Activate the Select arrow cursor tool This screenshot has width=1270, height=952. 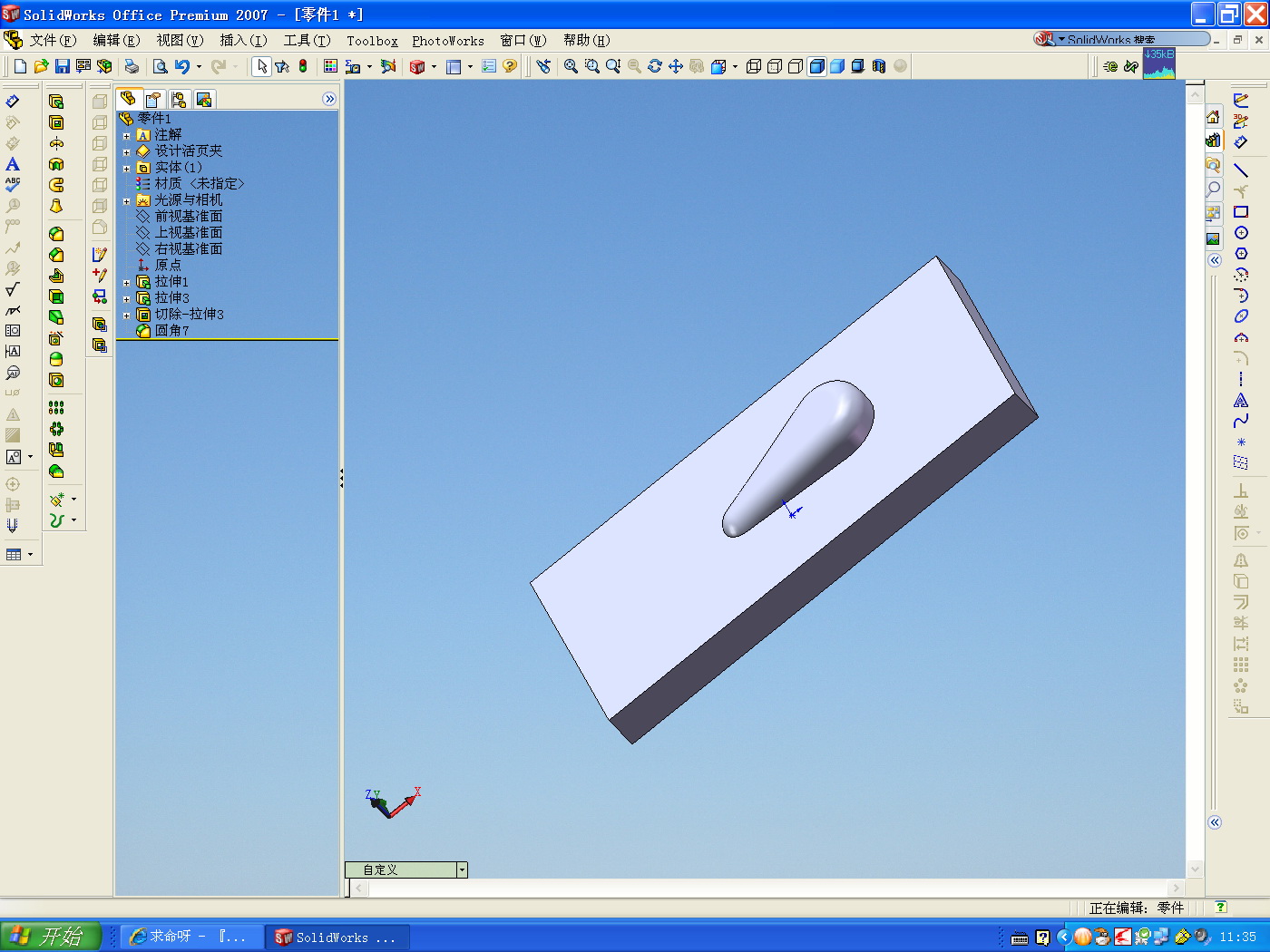pos(261,66)
